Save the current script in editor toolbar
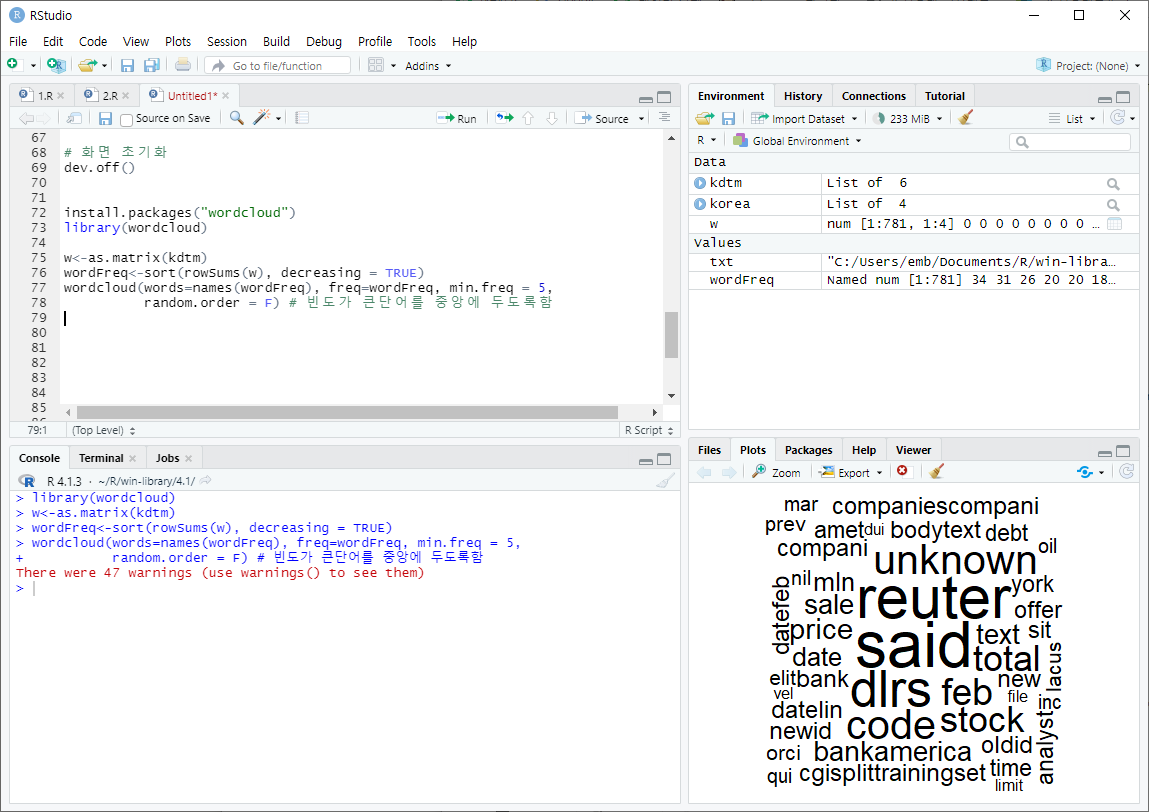 106,118
